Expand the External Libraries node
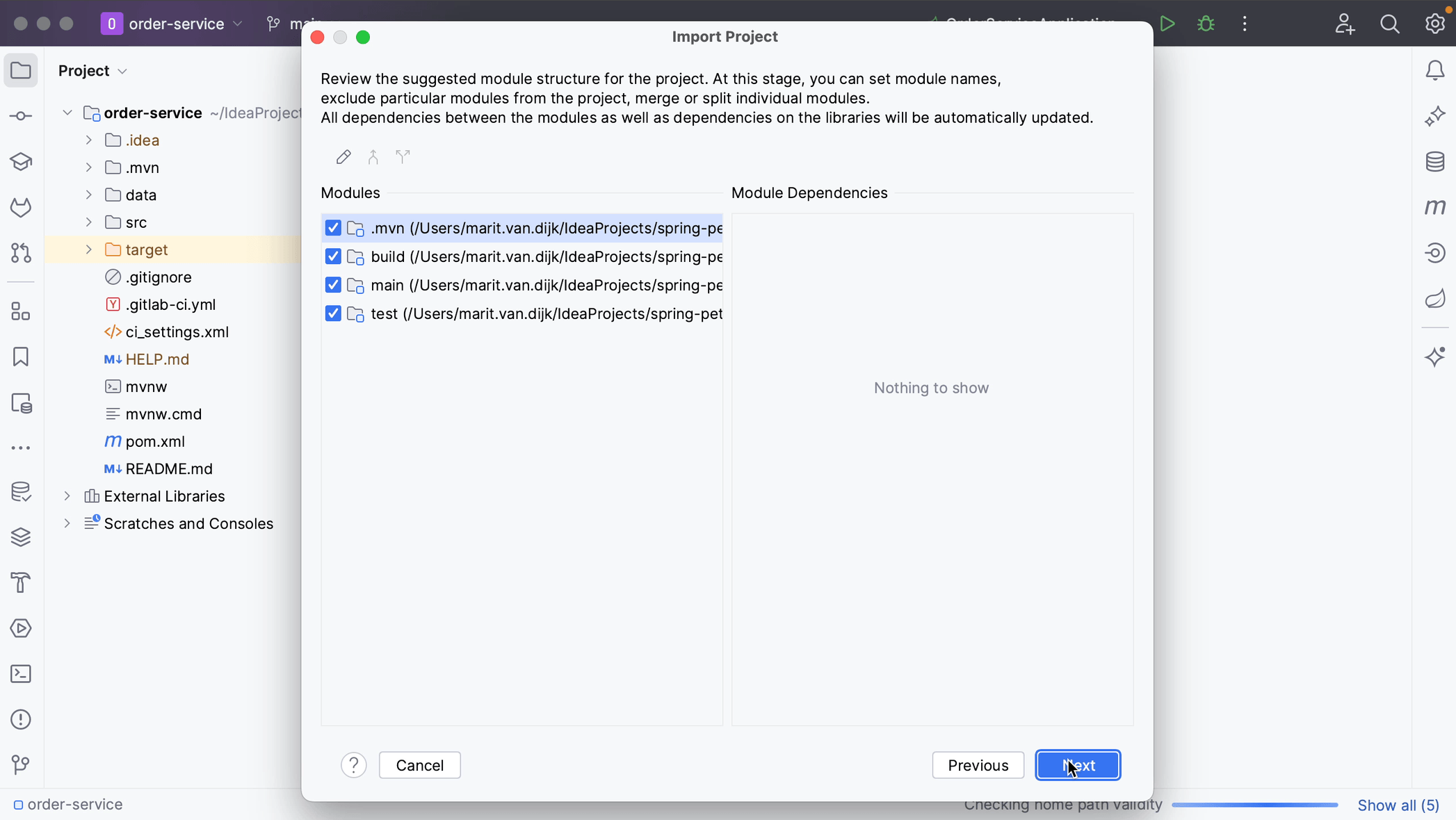 (67, 496)
